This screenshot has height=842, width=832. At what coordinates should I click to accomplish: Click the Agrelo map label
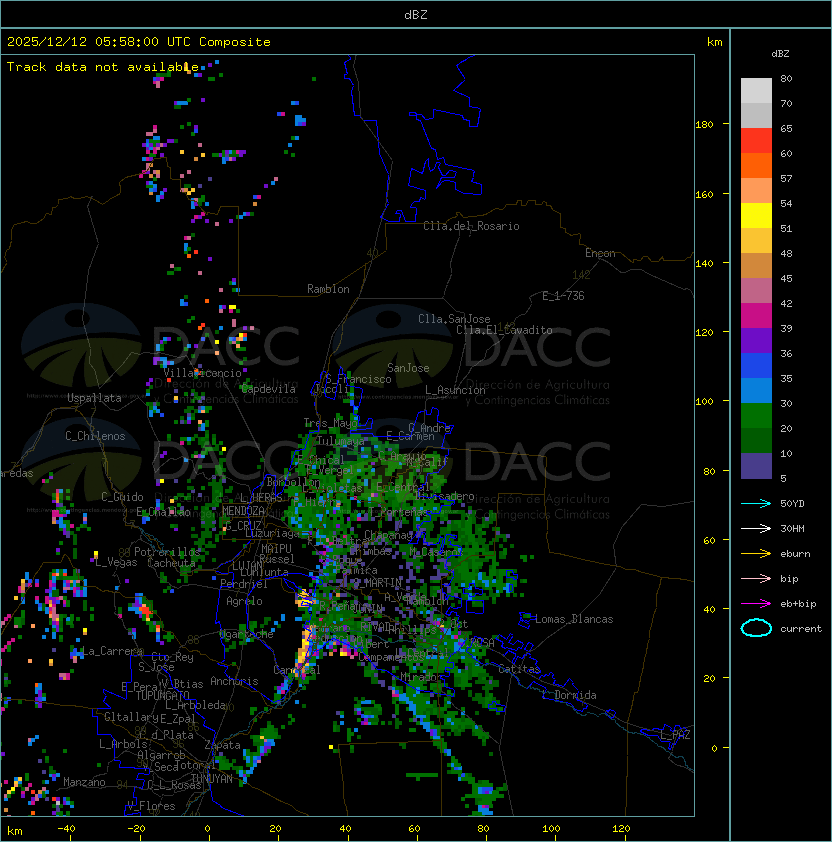coord(244,601)
